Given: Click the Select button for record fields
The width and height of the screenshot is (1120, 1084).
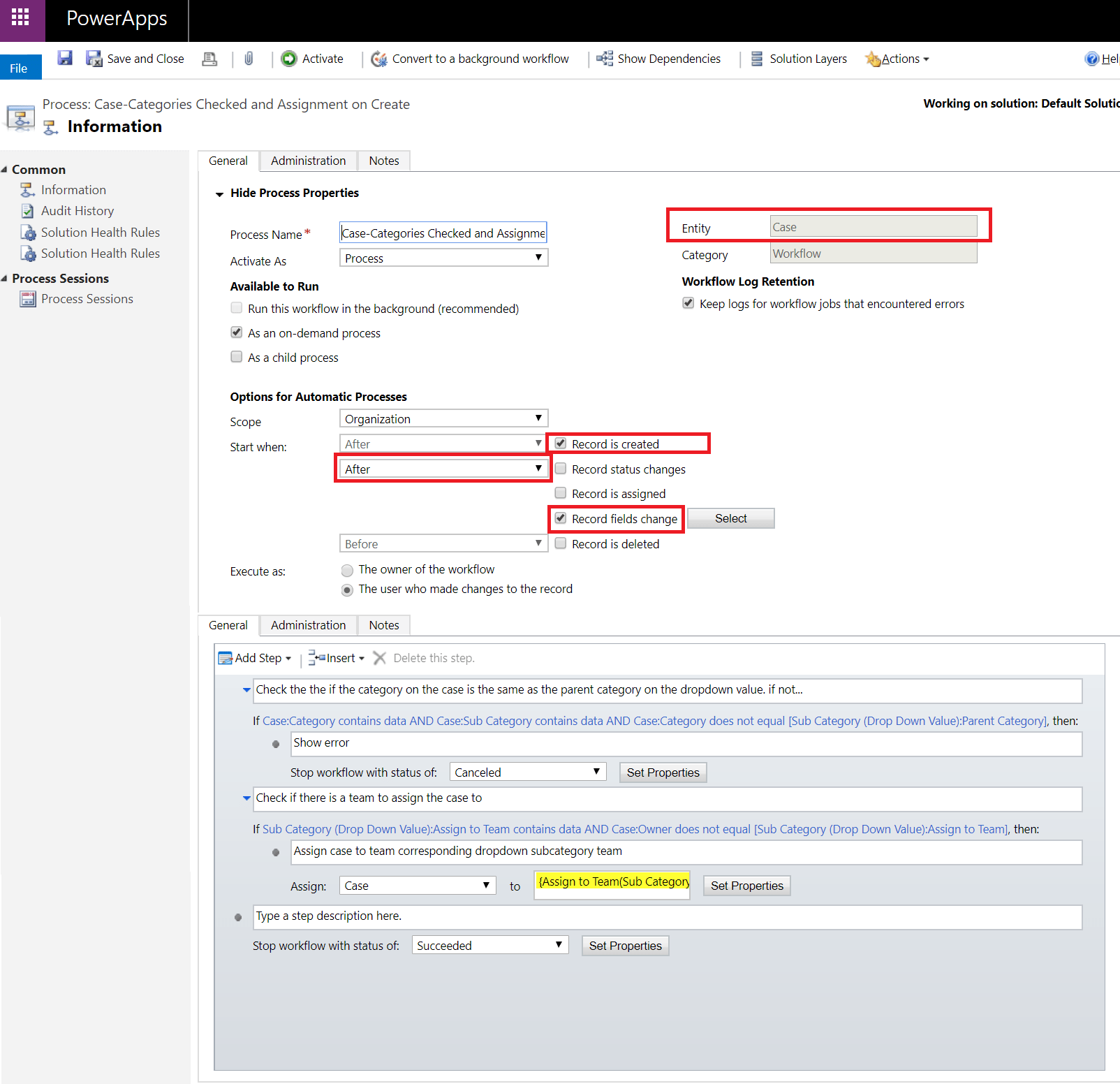Looking at the screenshot, I should tap(731, 518).
